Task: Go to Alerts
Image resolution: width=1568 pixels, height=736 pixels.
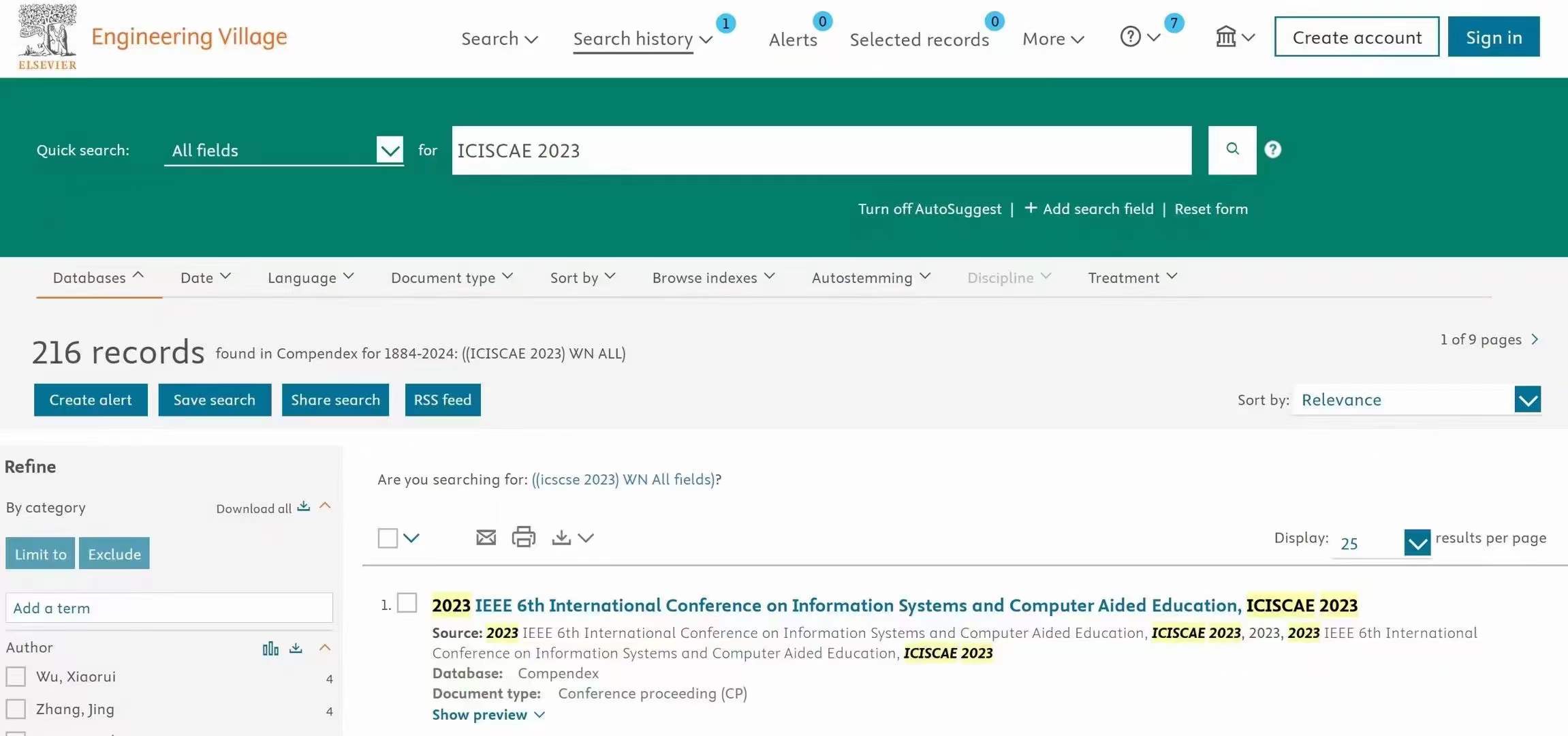Action: click(x=793, y=40)
